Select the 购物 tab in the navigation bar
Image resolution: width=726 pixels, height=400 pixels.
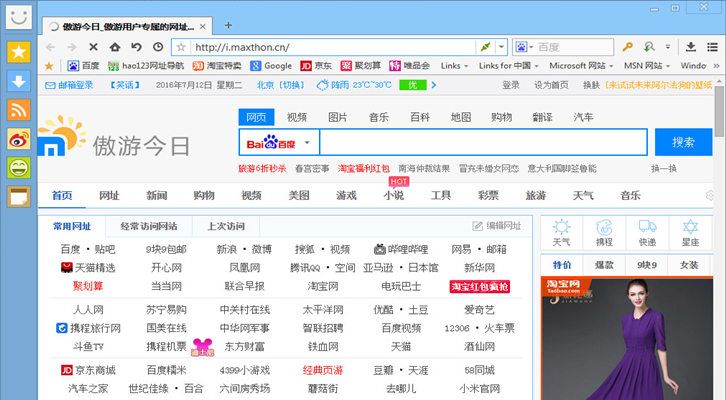coord(204,195)
